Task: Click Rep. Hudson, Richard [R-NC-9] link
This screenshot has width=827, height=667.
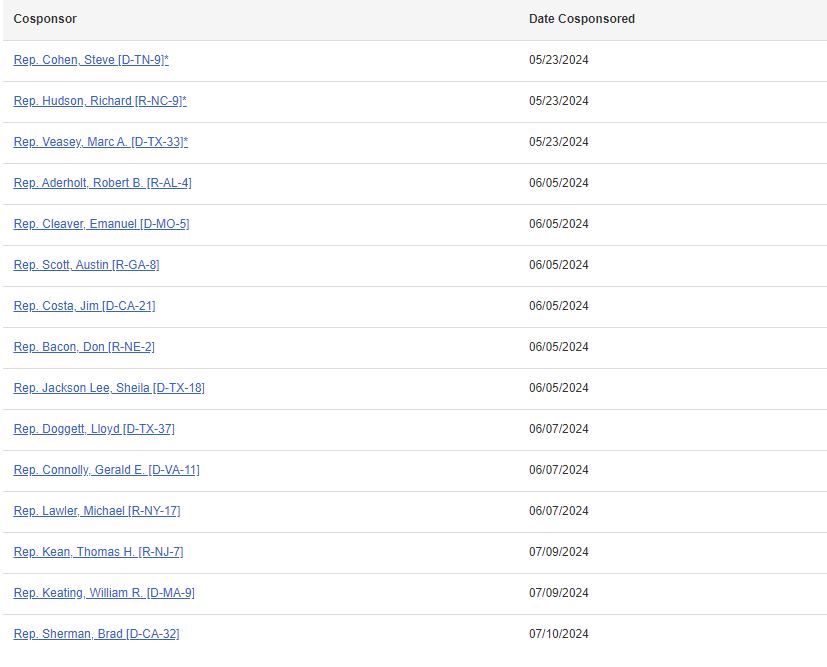Action: click(x=99, y=101)
